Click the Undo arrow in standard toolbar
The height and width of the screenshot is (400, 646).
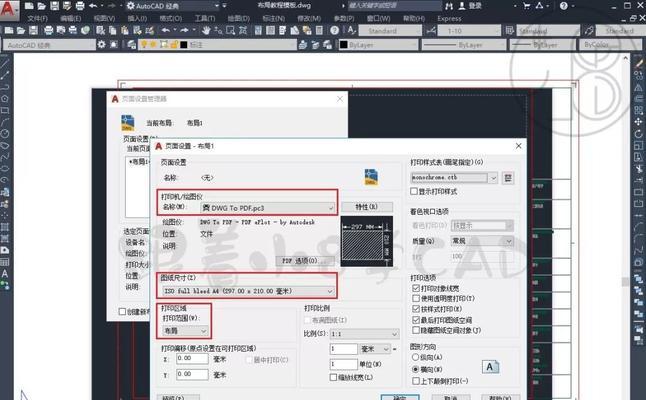166,30
